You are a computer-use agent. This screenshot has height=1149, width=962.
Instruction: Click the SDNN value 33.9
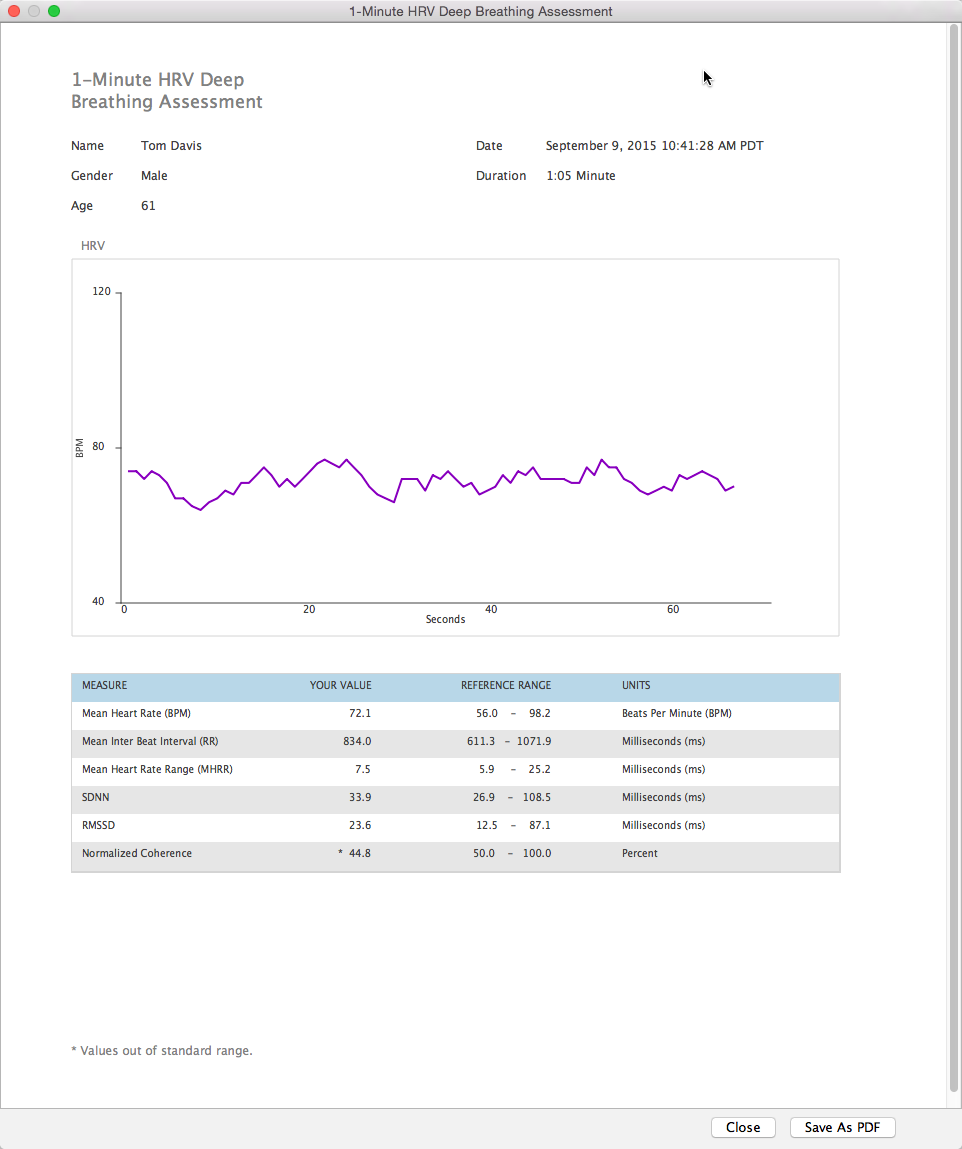click(360, 797)
